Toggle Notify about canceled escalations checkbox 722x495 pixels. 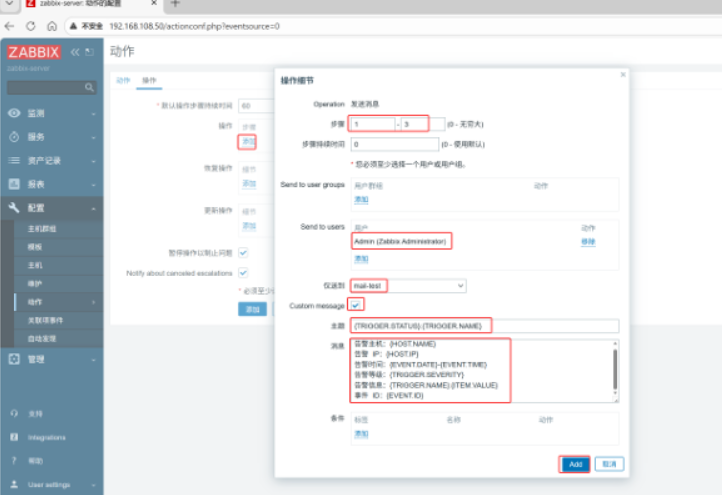click(243, 273)
